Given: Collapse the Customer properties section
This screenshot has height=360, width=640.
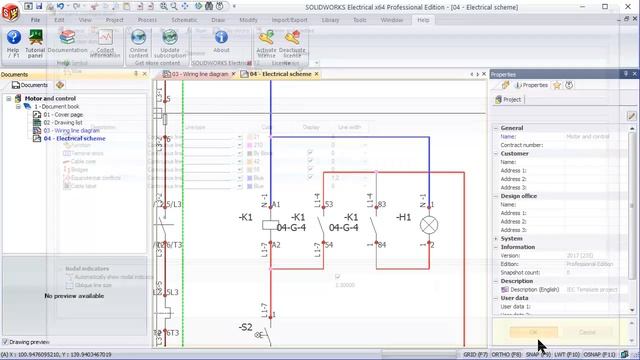Looking at the screenshot, I should tap(496, 153).
